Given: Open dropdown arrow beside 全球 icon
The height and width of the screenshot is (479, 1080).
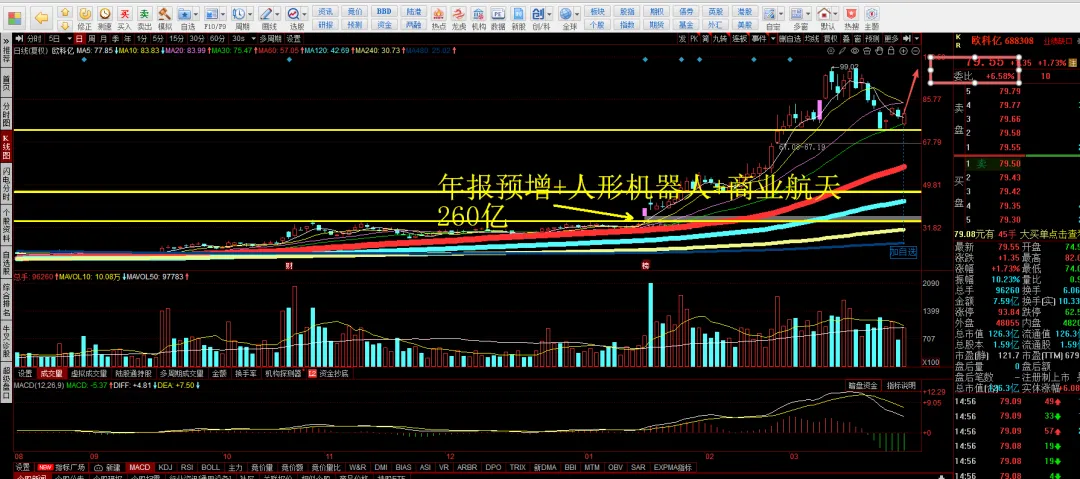Looking at the screenshot, I should pyautogui.click(x=578, y=14).
